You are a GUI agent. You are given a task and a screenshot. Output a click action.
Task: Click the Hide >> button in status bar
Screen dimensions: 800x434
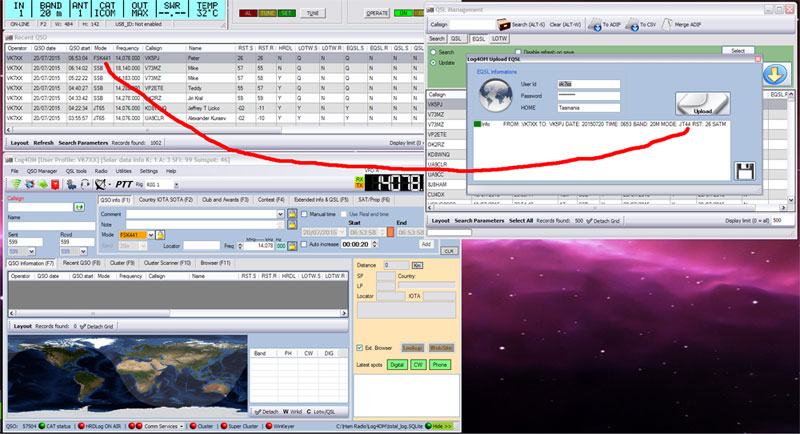click(x=441, y=426)
